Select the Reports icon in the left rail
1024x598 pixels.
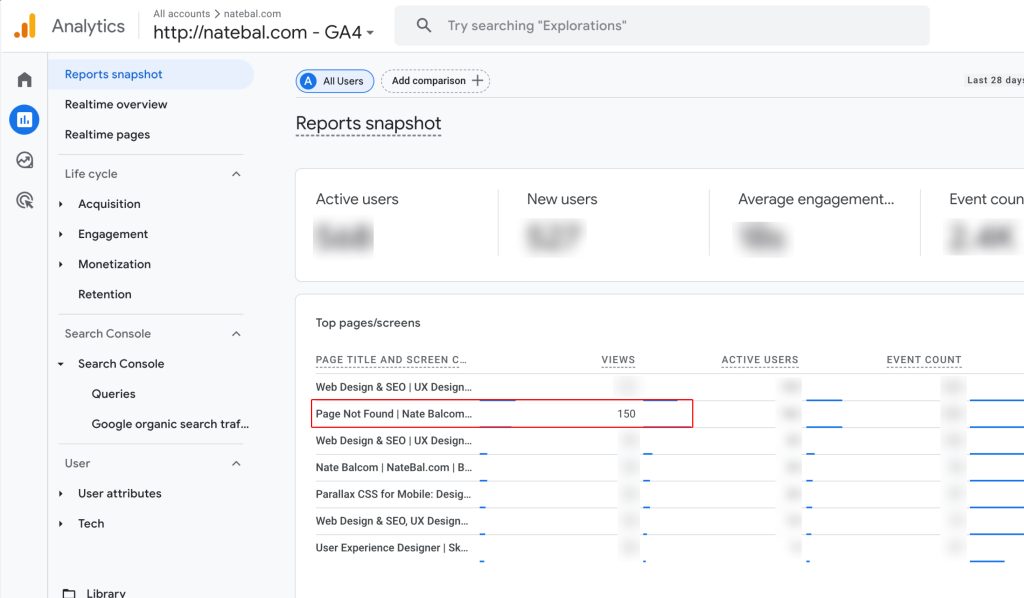click(x=23, y=119)
